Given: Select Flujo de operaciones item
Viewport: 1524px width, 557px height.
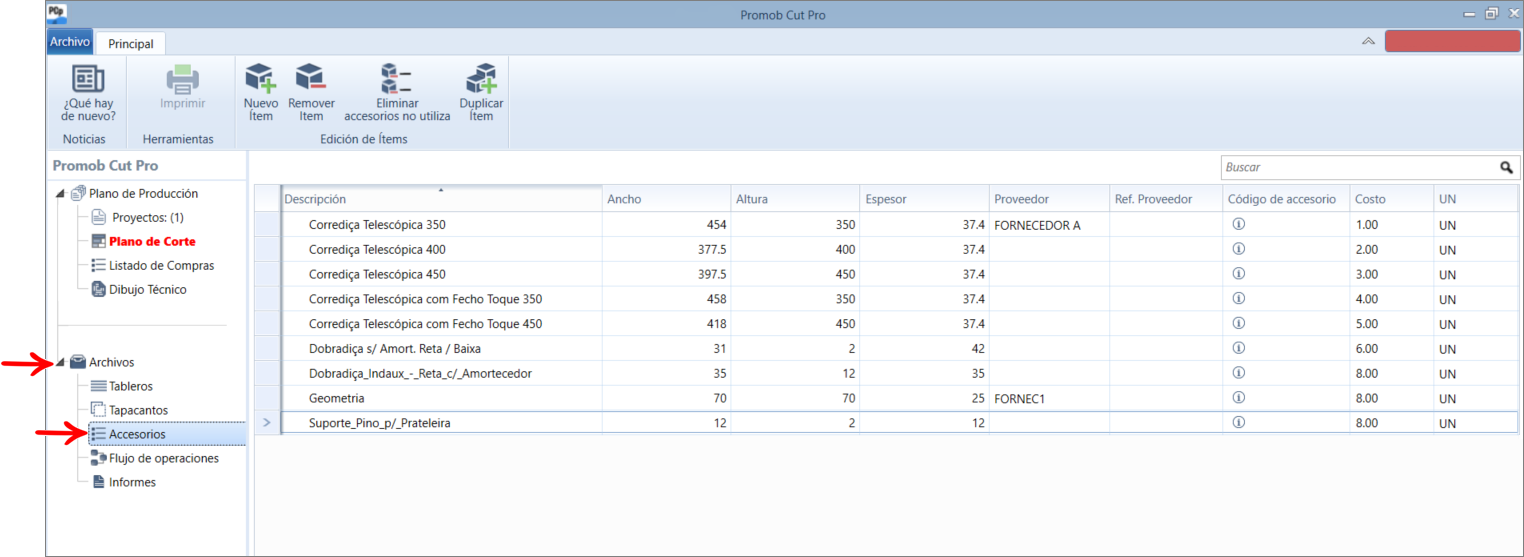Looking at the screenshot, I should (164, 458).
